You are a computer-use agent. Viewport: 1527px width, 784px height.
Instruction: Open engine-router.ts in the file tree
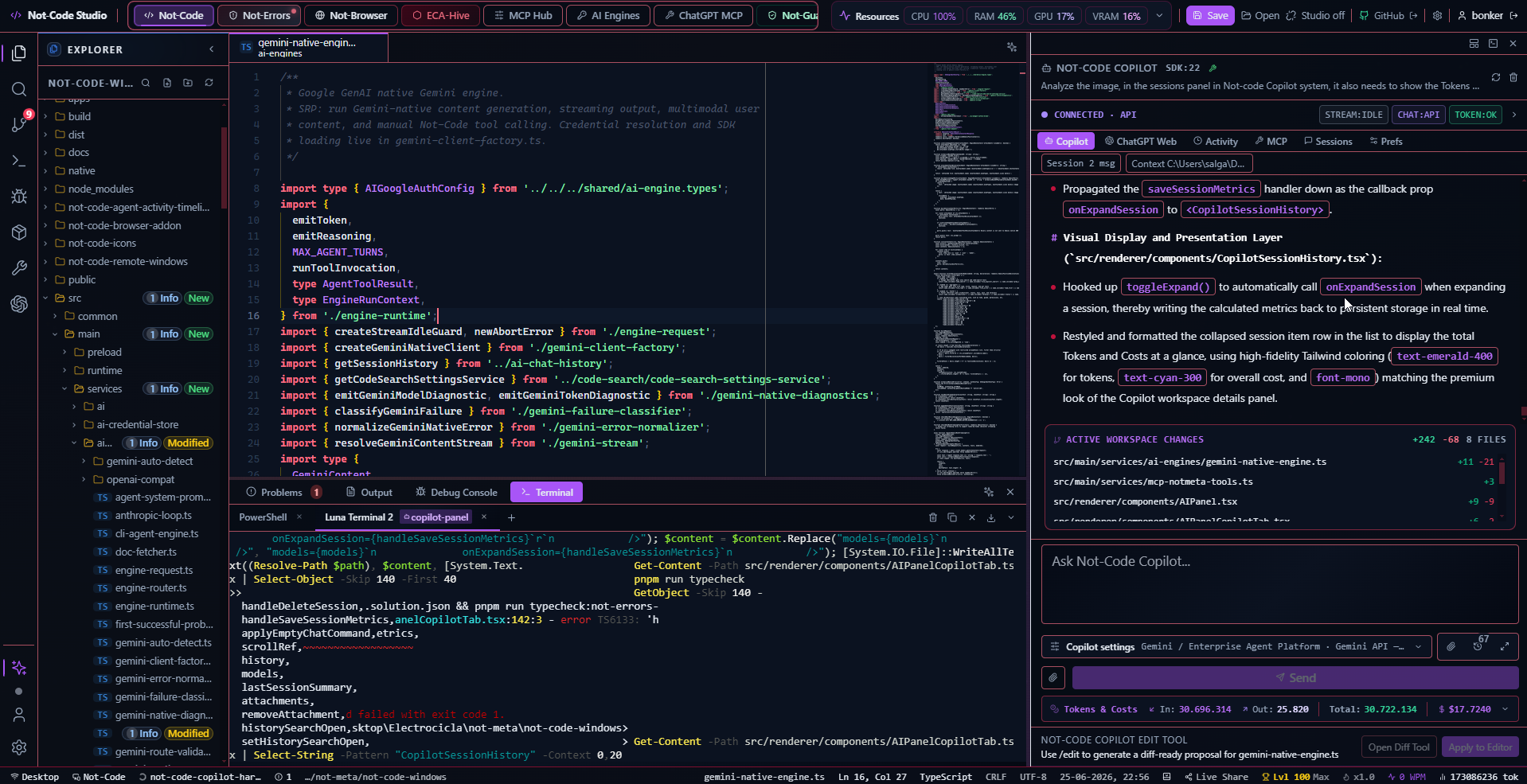151,588
